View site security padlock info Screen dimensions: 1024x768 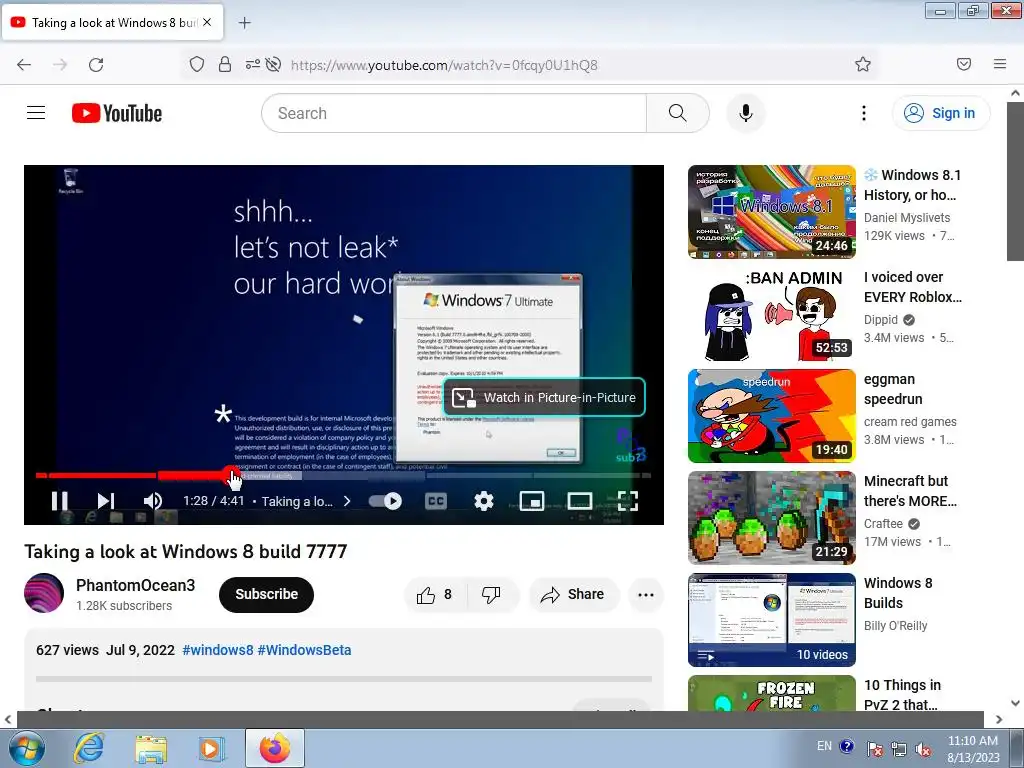[x=225, y=64]
